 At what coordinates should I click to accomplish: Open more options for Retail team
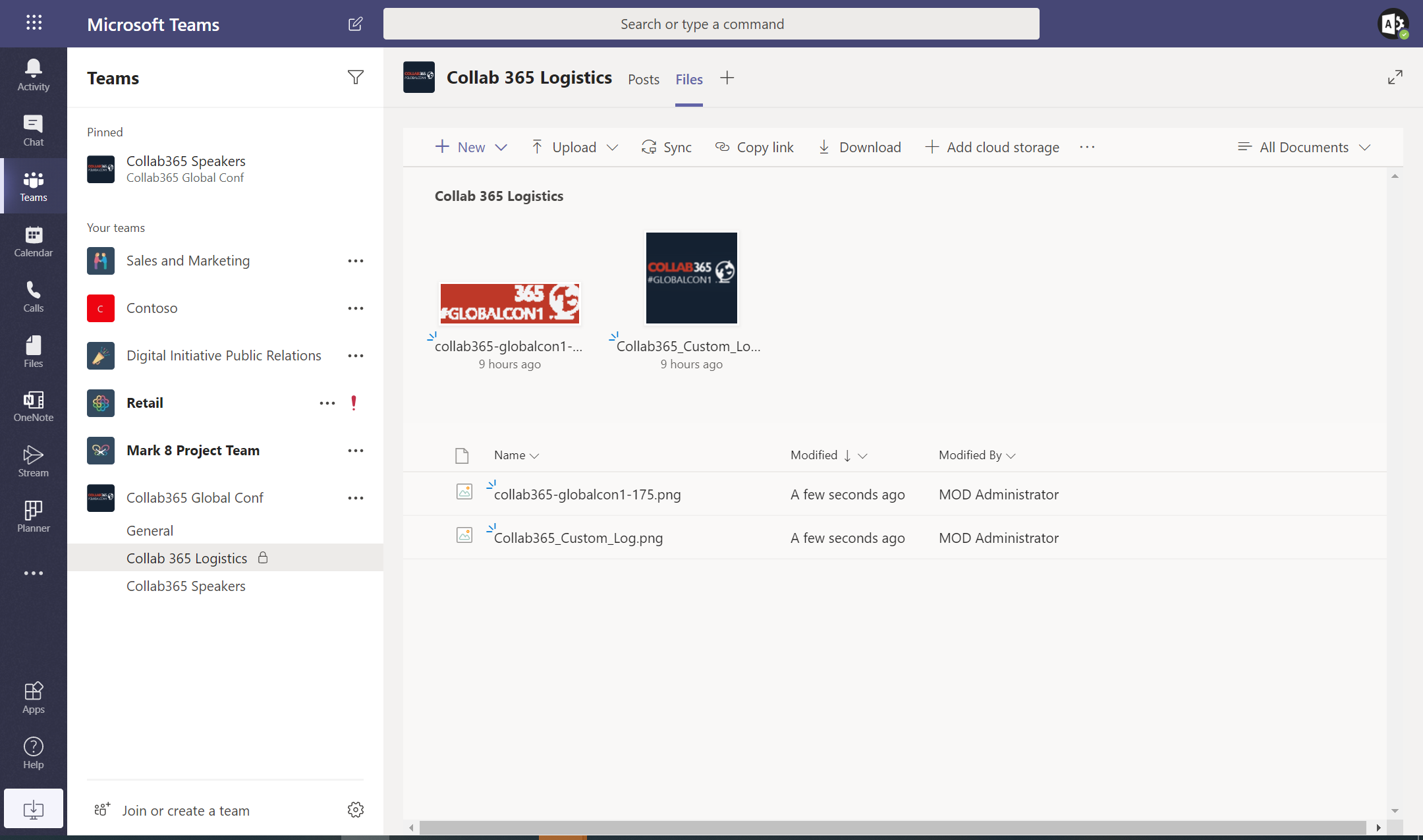[x=327, y=403]
